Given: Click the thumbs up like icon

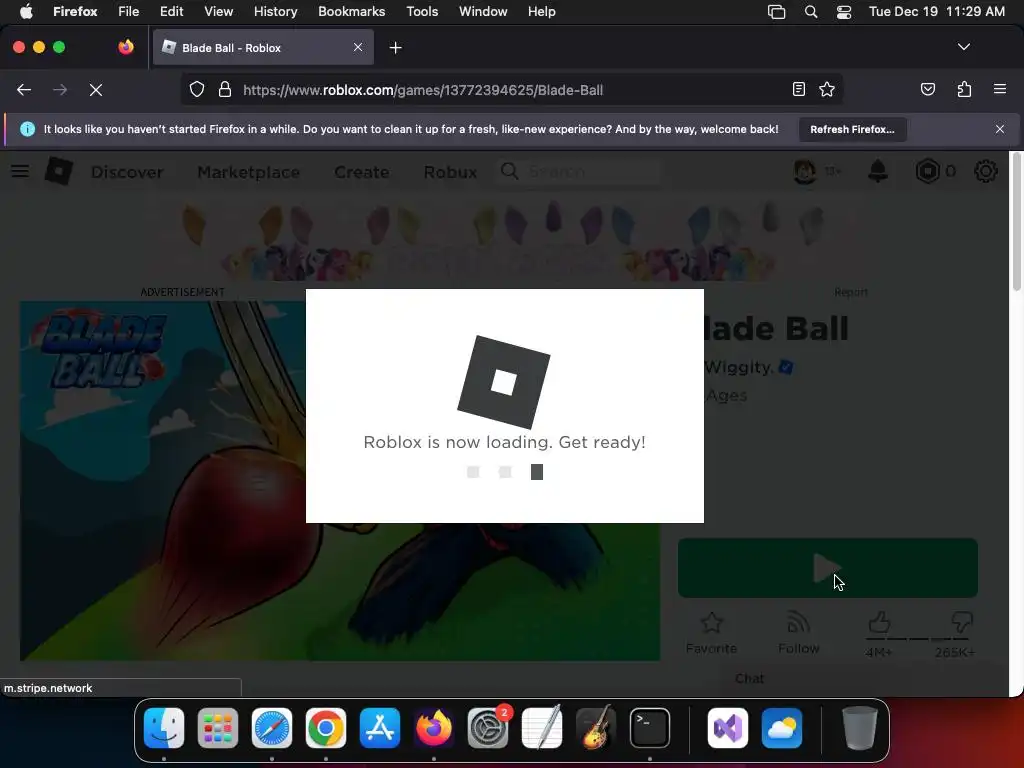Looking at the screenshot, I should (x=879, y=622).
